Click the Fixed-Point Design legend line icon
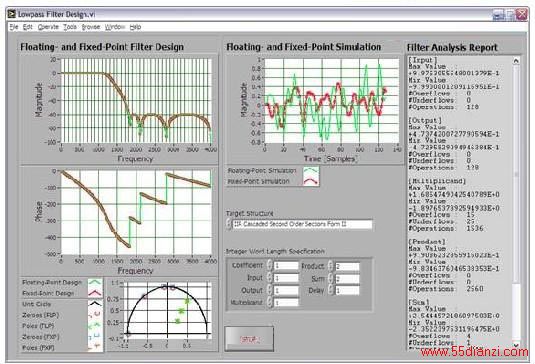The height and width of the screenshot is (364, 535). pyautogui.click(x=95, y=293)
